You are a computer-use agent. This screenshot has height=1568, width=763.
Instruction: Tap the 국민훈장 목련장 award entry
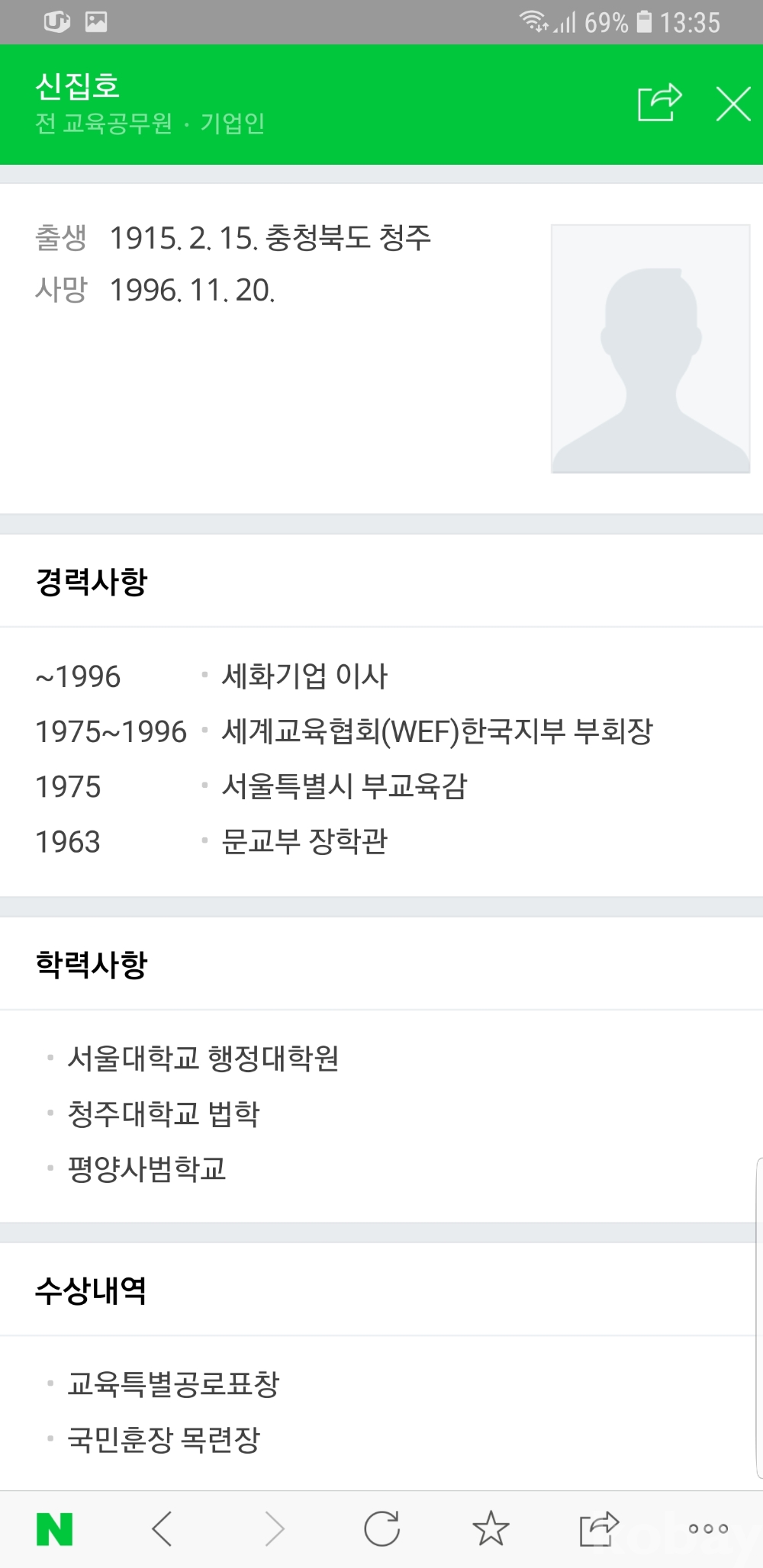164,1440
